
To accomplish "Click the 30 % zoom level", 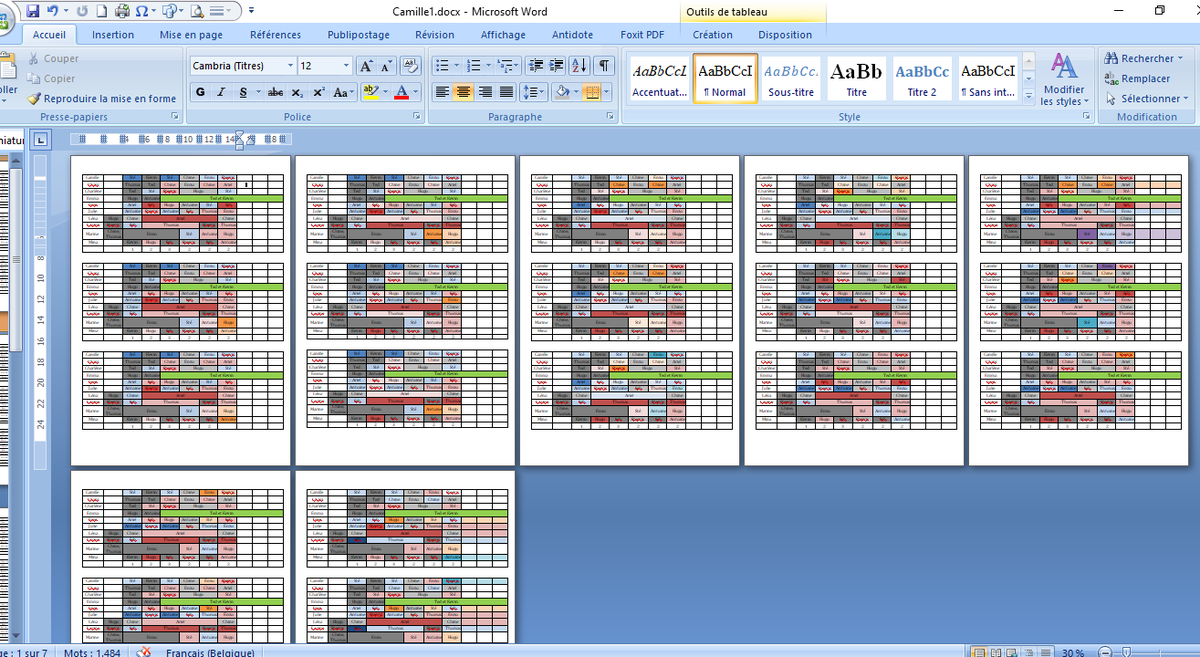I will click(1074, 652).
